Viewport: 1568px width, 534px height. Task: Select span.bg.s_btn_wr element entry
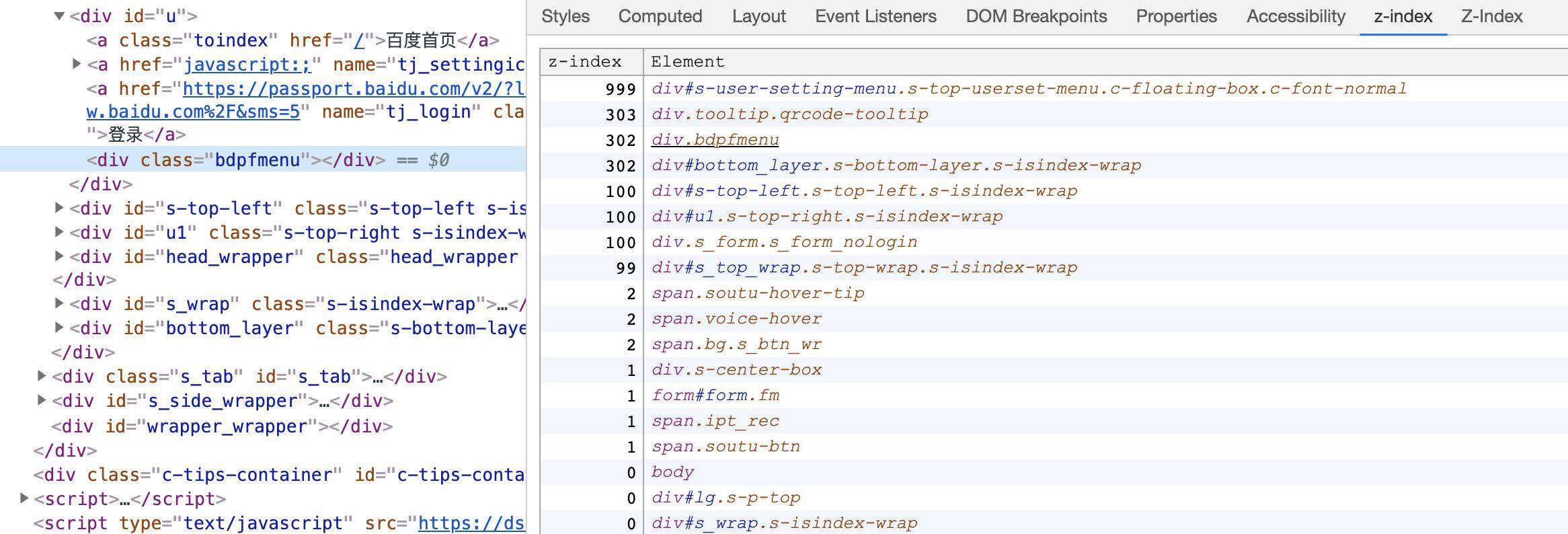[736, 344]
